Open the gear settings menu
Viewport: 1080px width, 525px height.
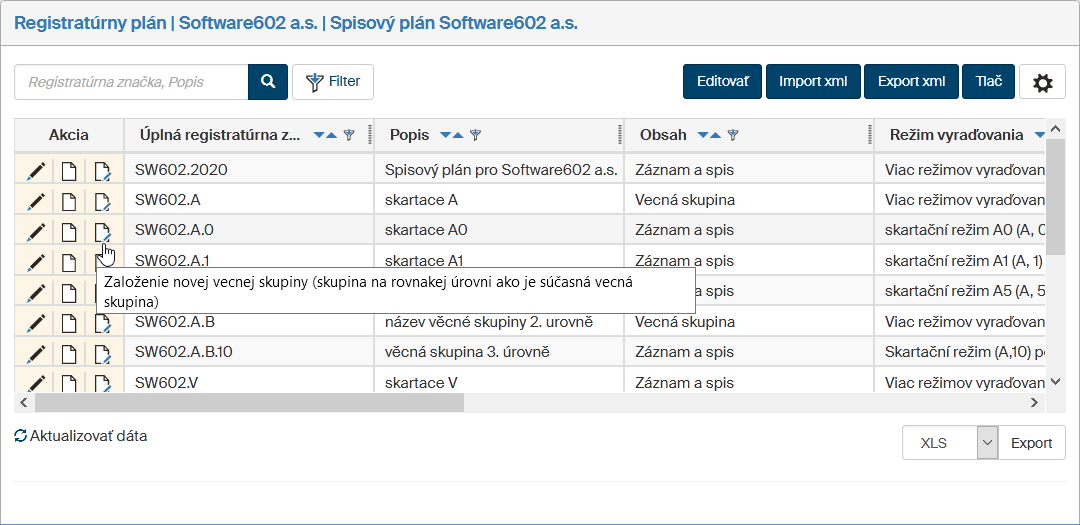[1042, 83]
